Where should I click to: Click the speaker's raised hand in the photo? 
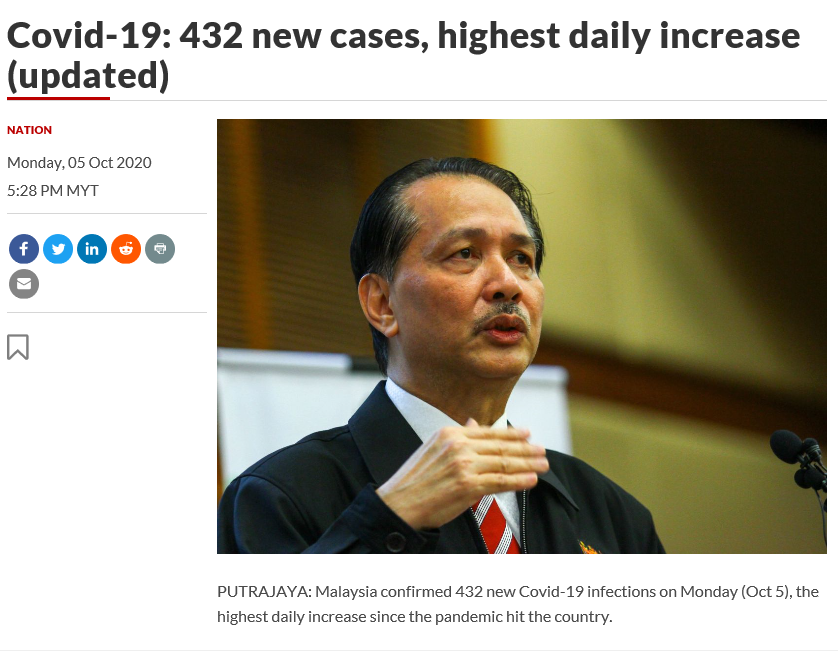(464, 470)
